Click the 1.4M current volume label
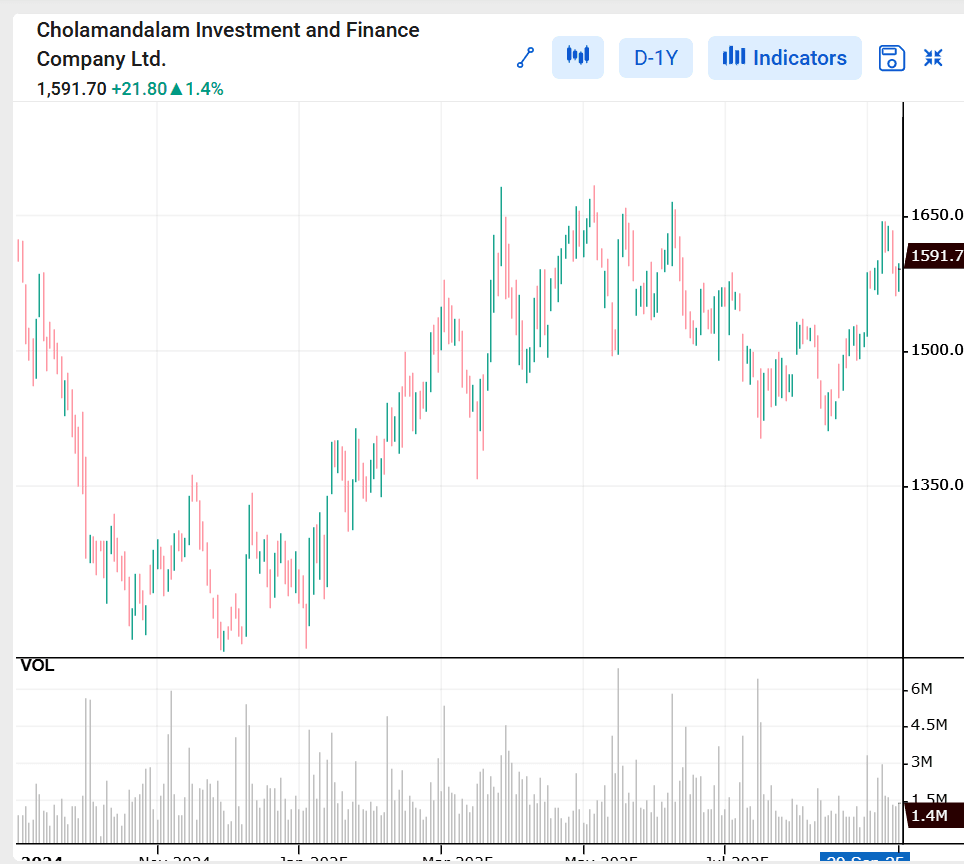This screenshot has height=864, width=964. click(x=932, y=815)
